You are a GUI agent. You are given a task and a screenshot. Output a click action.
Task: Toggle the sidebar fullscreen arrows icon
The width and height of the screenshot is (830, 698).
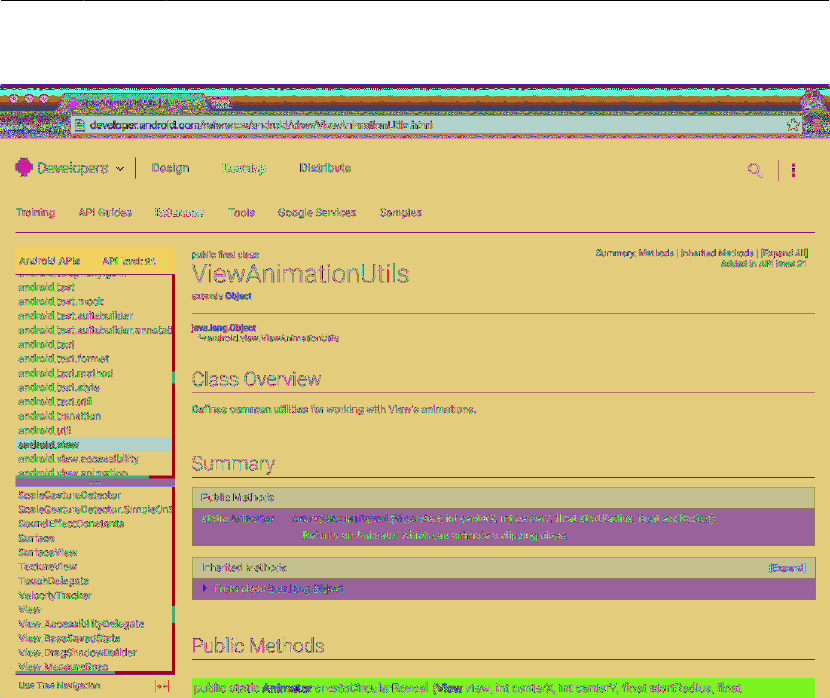coord(162,686)
